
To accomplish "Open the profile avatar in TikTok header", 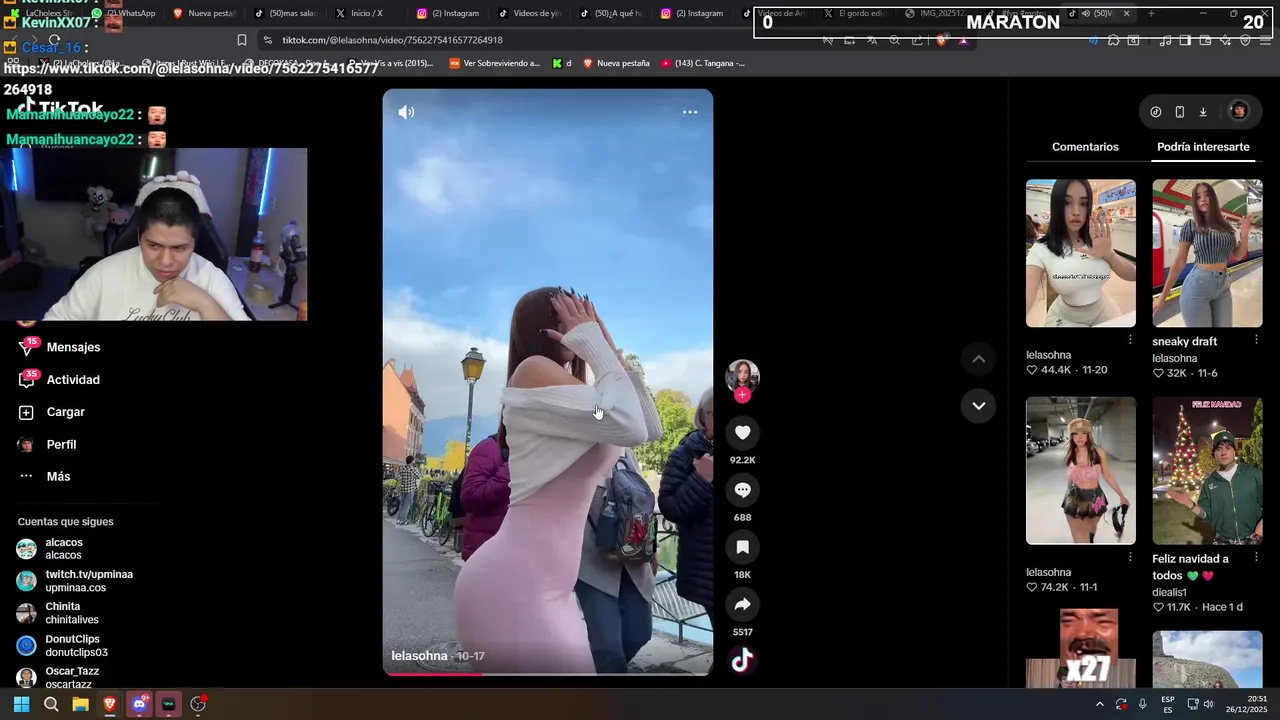I will point(1239,112).
